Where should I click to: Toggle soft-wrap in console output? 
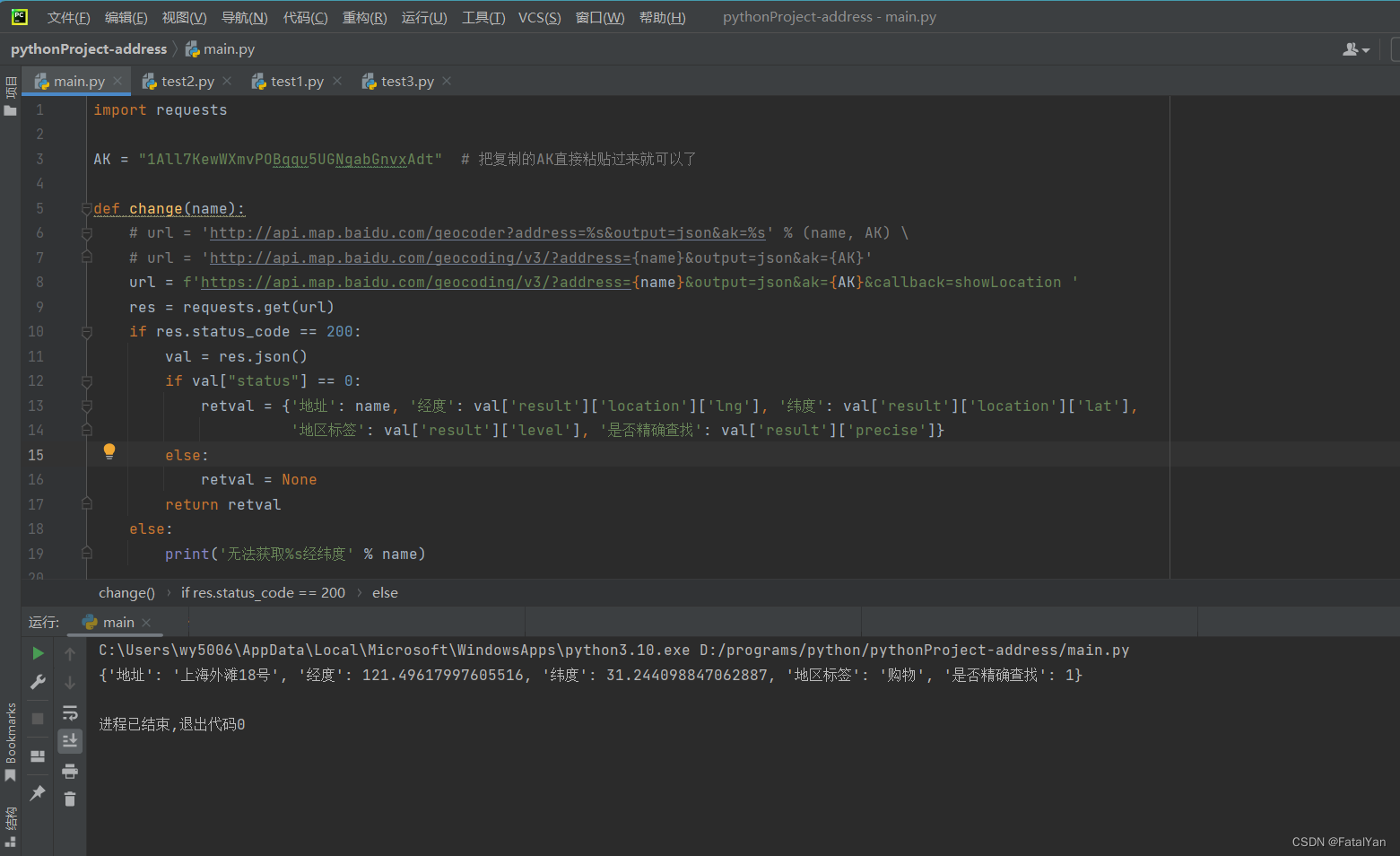coord(70,713)
